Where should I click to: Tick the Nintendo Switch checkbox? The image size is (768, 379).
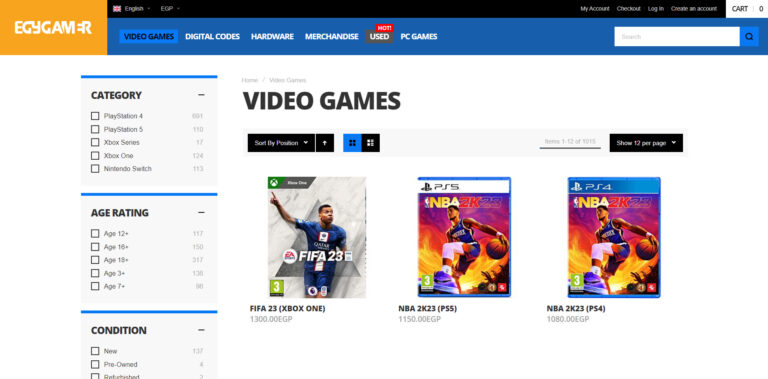point(95,168)
